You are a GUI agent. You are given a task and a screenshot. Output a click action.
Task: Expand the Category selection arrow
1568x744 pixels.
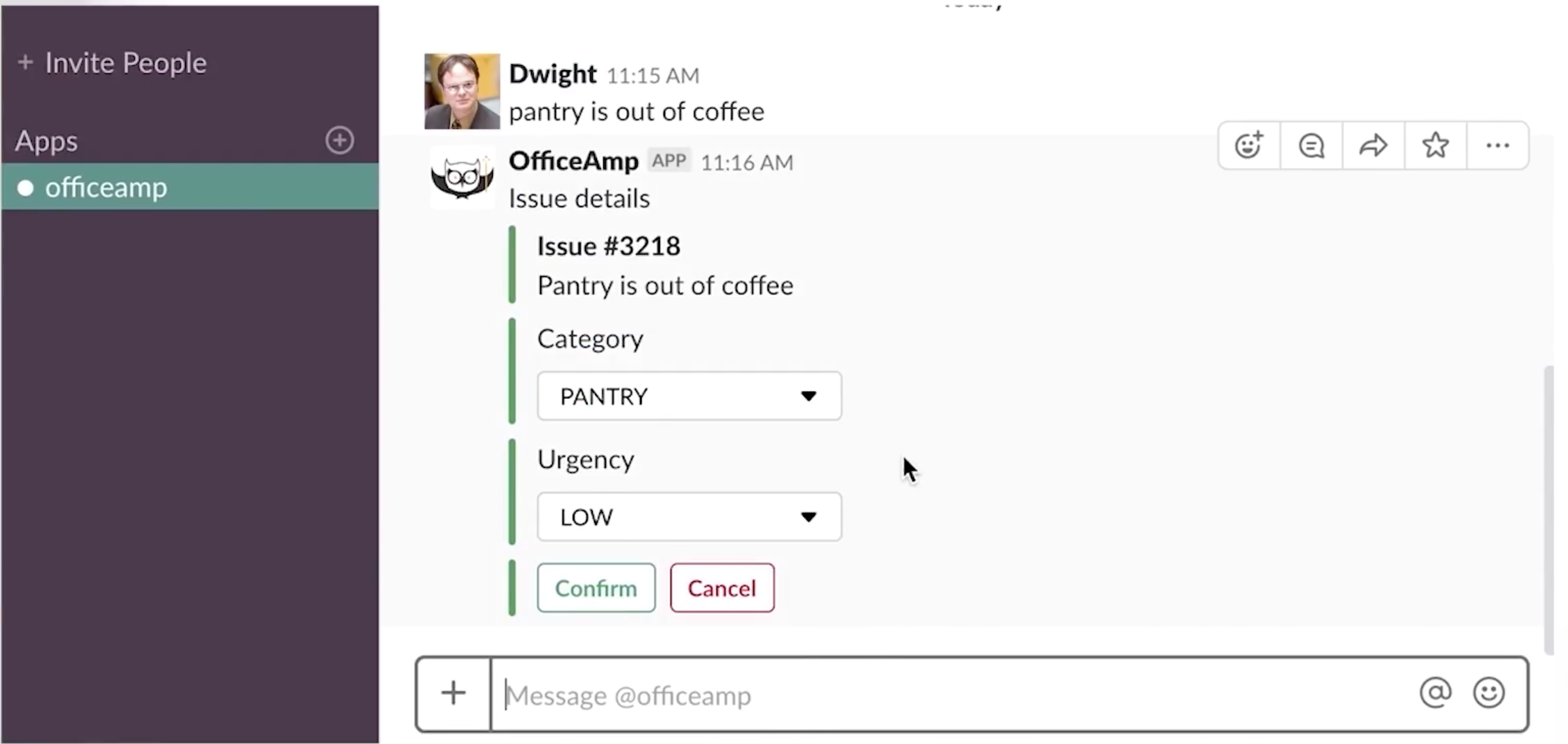(808, 396)
